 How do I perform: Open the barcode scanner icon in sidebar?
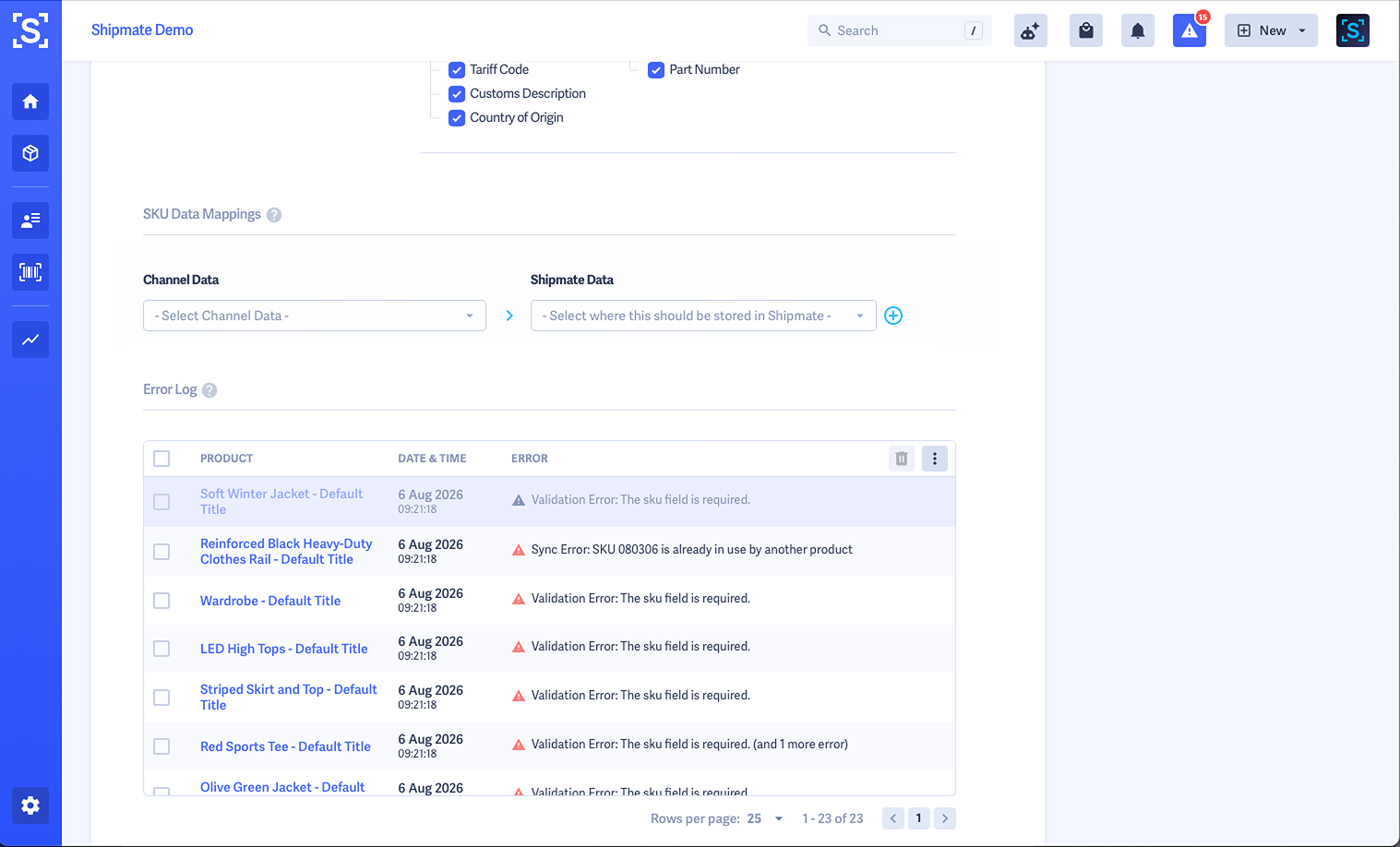click(30, 272)
